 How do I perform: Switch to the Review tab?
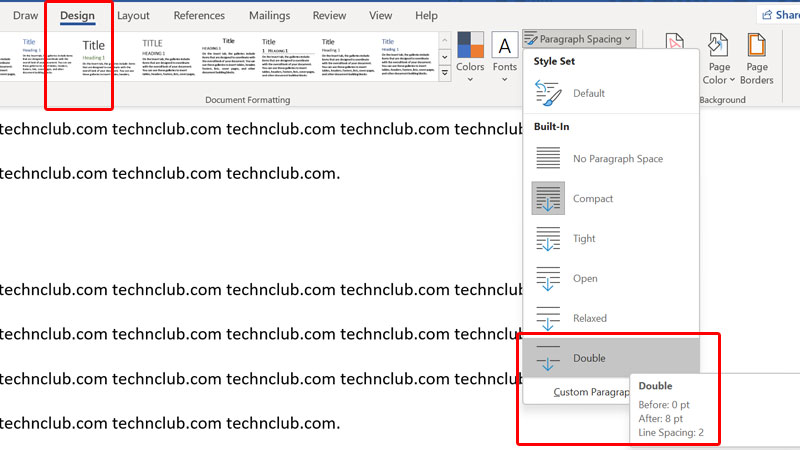(x=329, y=16)
